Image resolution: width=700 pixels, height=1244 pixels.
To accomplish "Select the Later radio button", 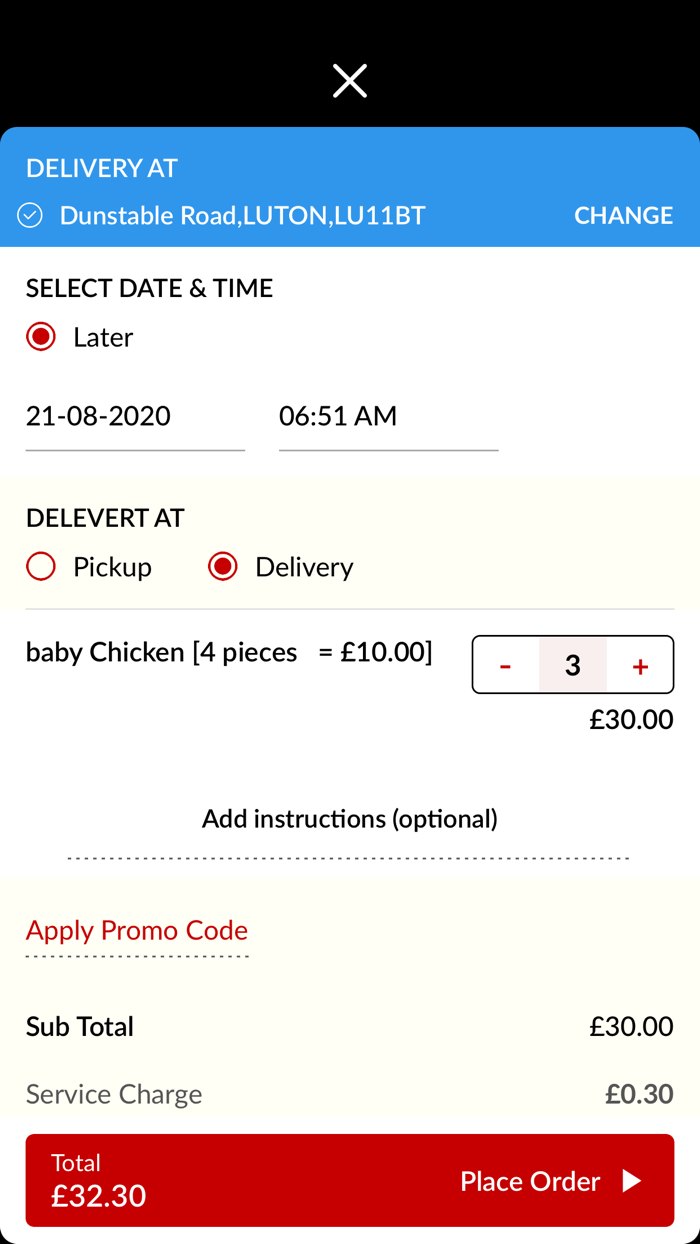I will coord(40,336).
